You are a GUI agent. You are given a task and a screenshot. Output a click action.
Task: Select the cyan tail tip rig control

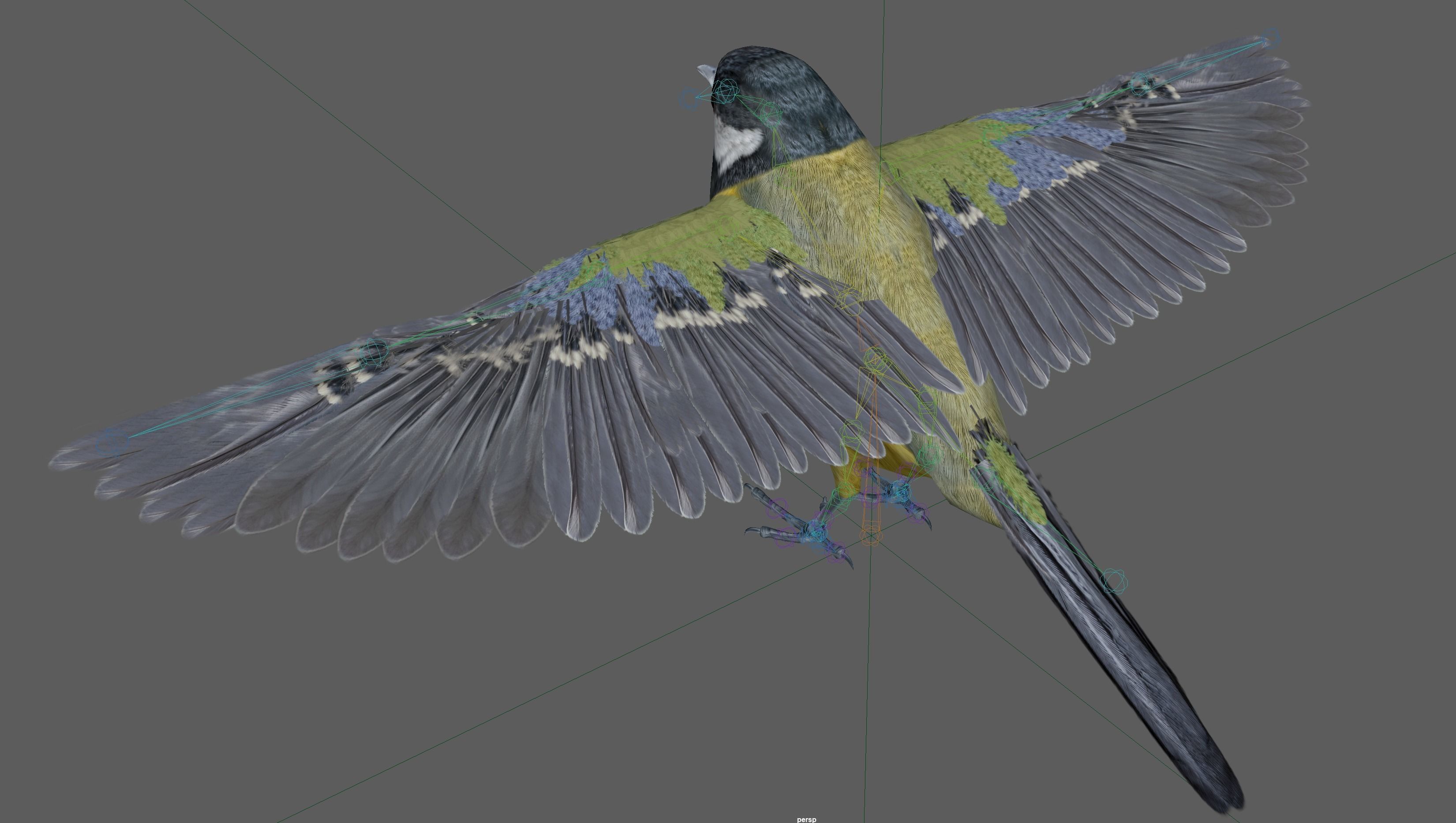[1114, 581]
